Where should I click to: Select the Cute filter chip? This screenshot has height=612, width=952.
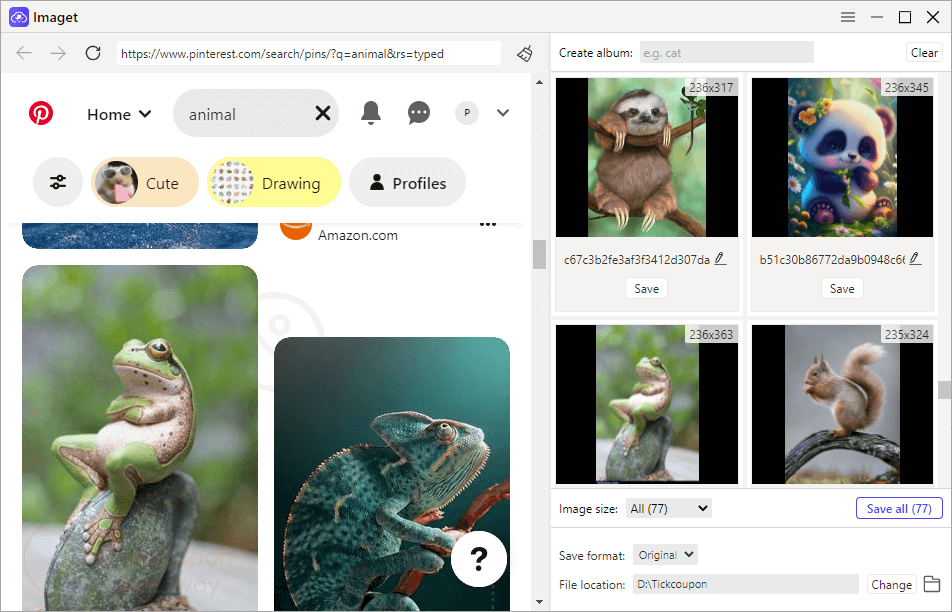point(145,182)
